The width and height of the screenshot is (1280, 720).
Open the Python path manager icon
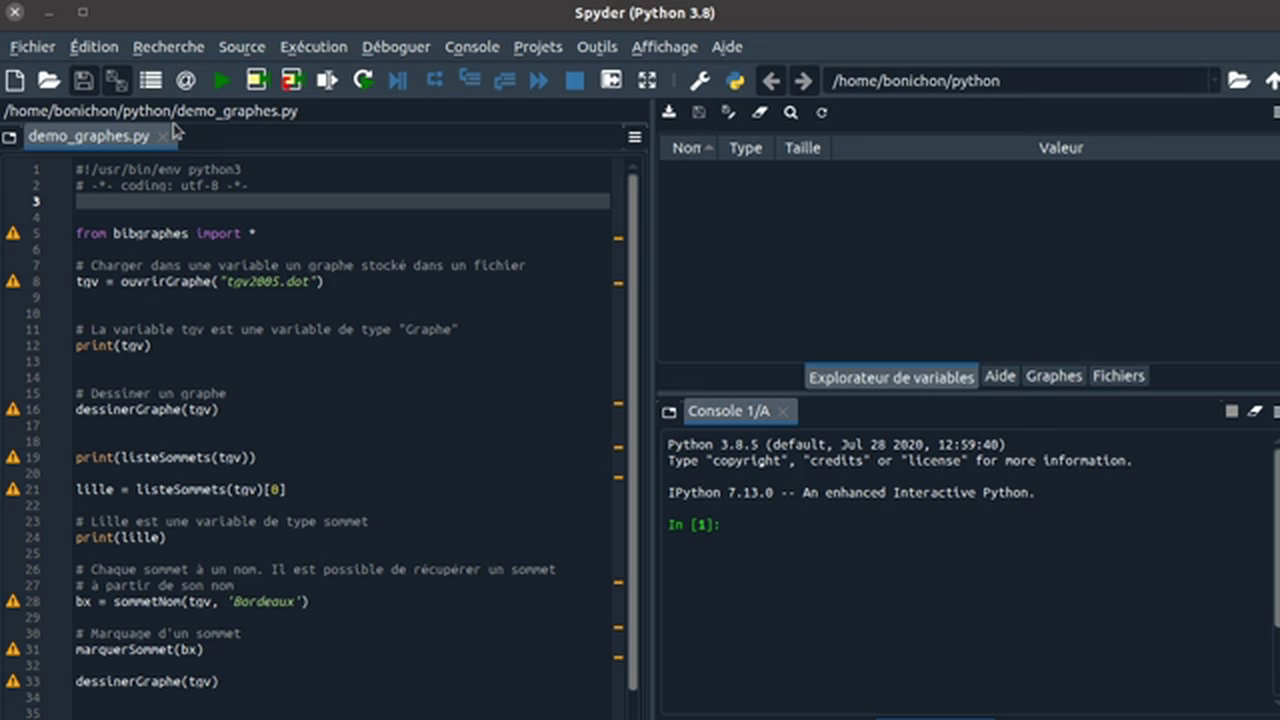click(x=735, y=81)
